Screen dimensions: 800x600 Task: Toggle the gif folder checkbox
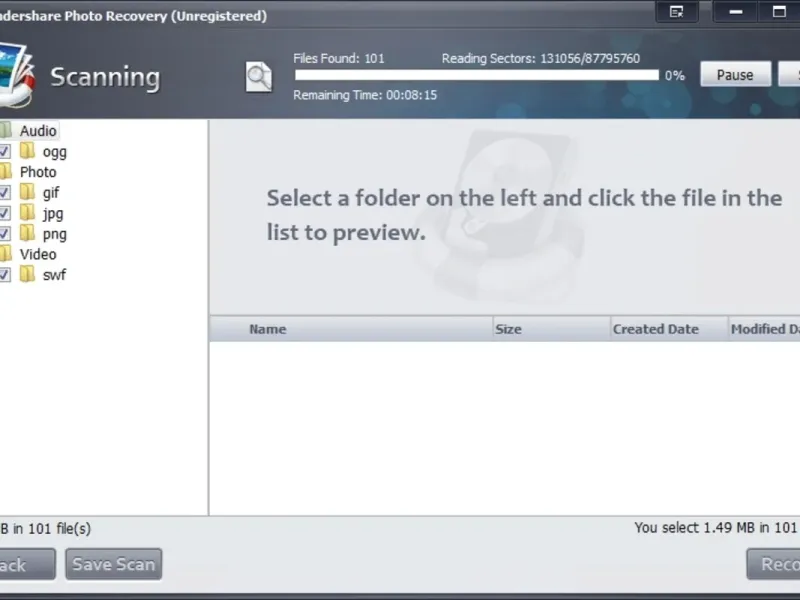4,192
